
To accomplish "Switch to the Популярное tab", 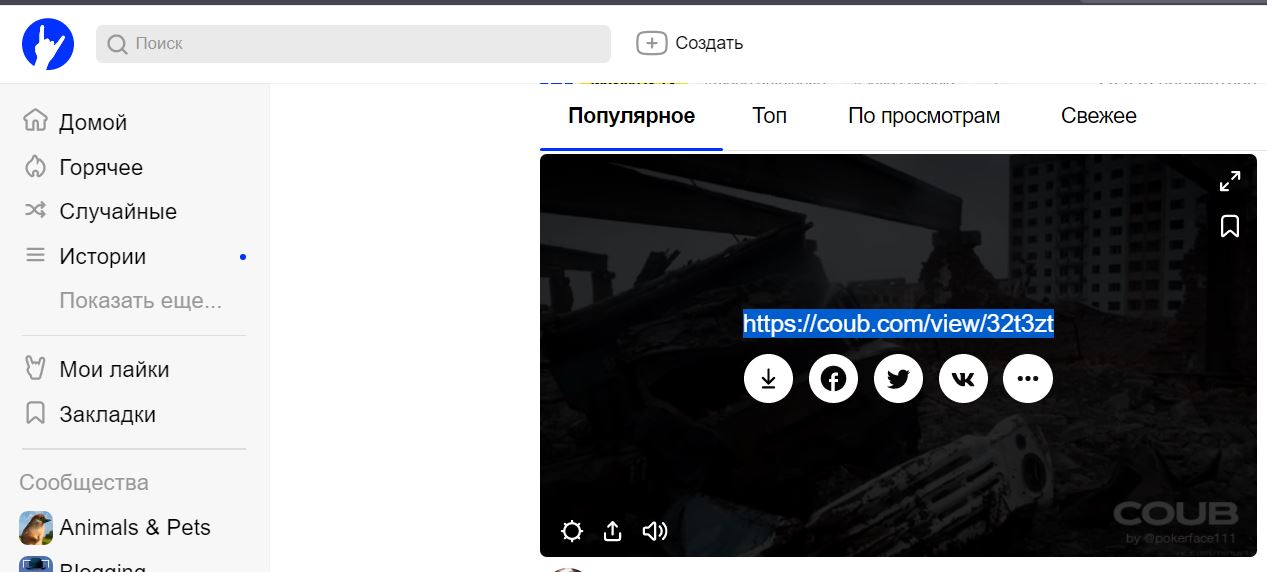I will [631, 116].
